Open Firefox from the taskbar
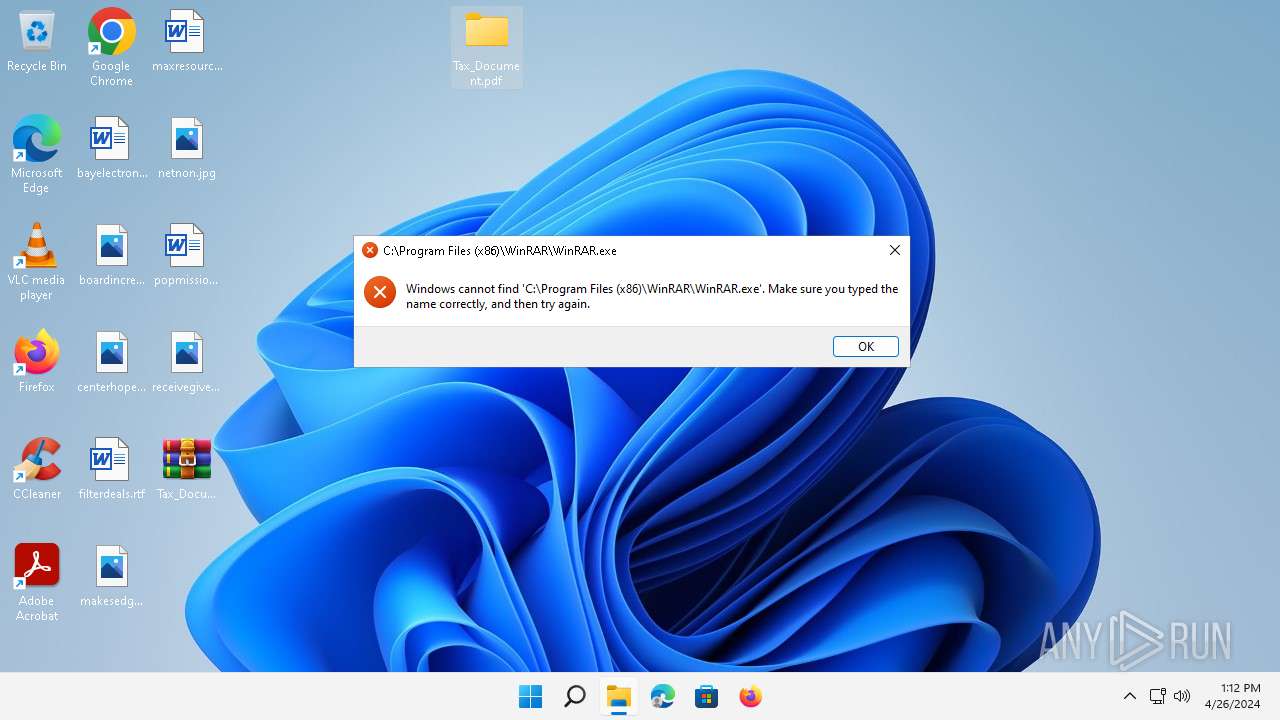This screenshot has height=720, width=1280. coord(751,696)
